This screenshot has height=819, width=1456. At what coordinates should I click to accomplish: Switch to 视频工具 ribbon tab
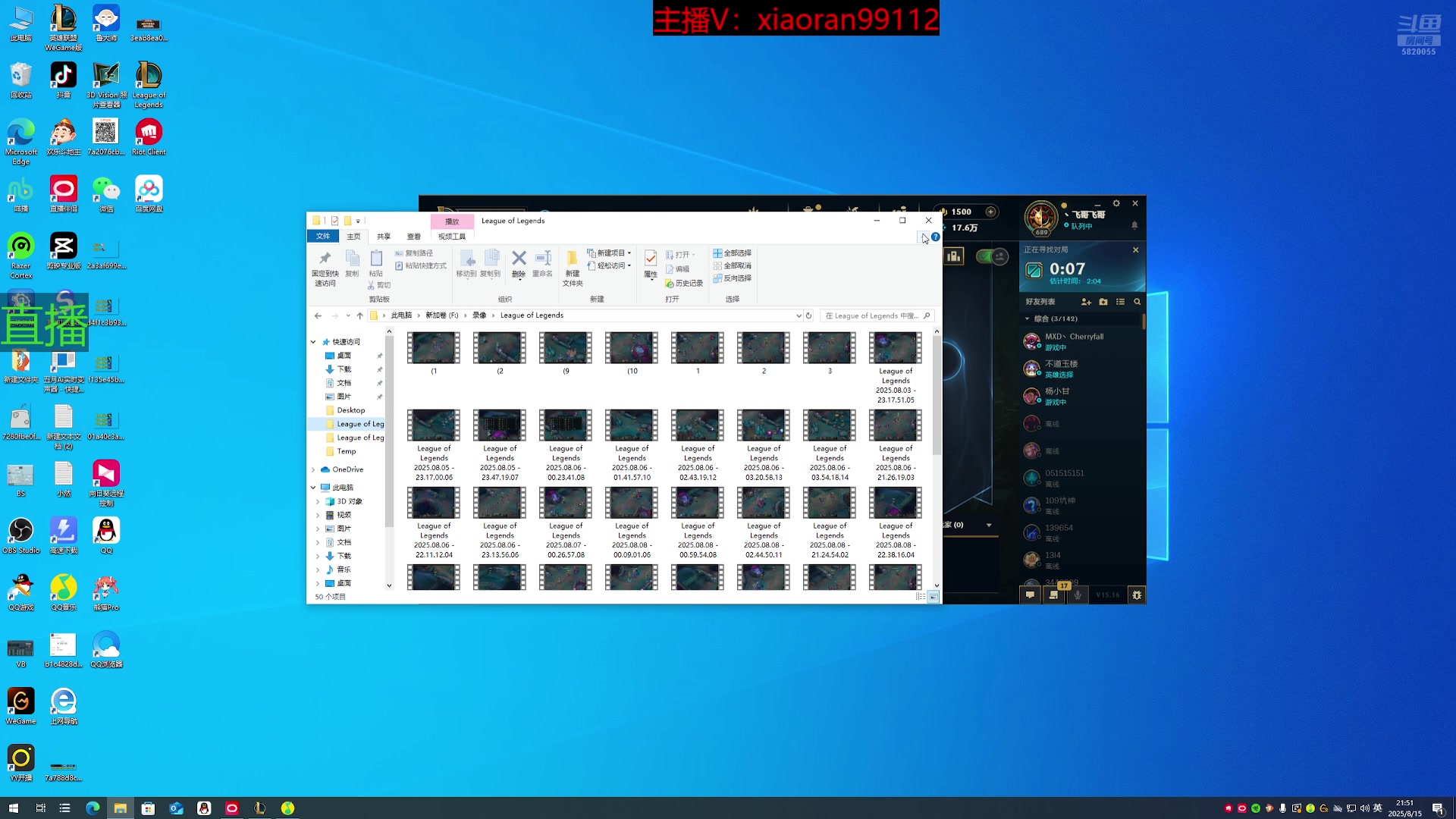452,237
